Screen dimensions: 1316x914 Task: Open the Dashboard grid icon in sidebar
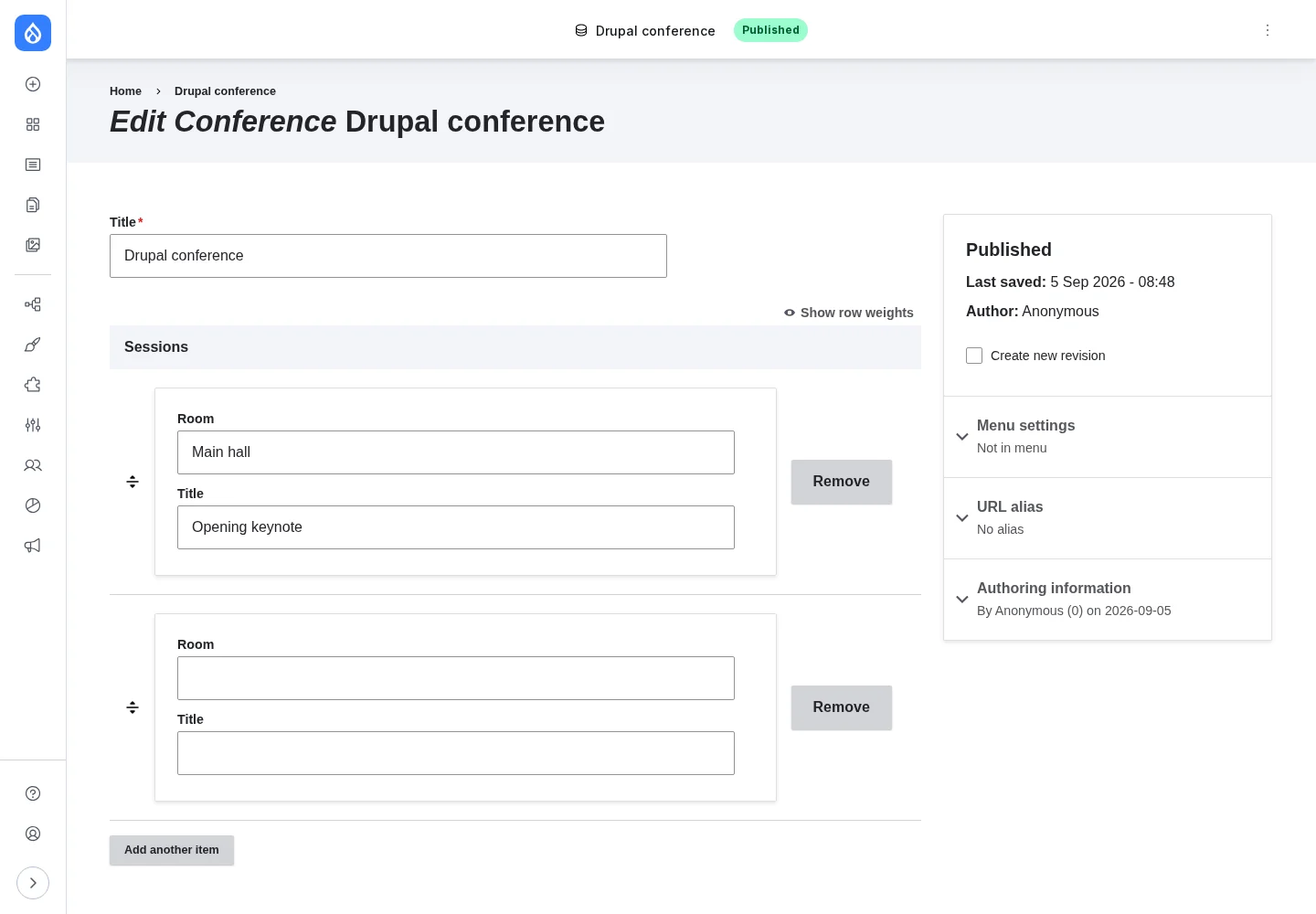[x=33, y=124]
